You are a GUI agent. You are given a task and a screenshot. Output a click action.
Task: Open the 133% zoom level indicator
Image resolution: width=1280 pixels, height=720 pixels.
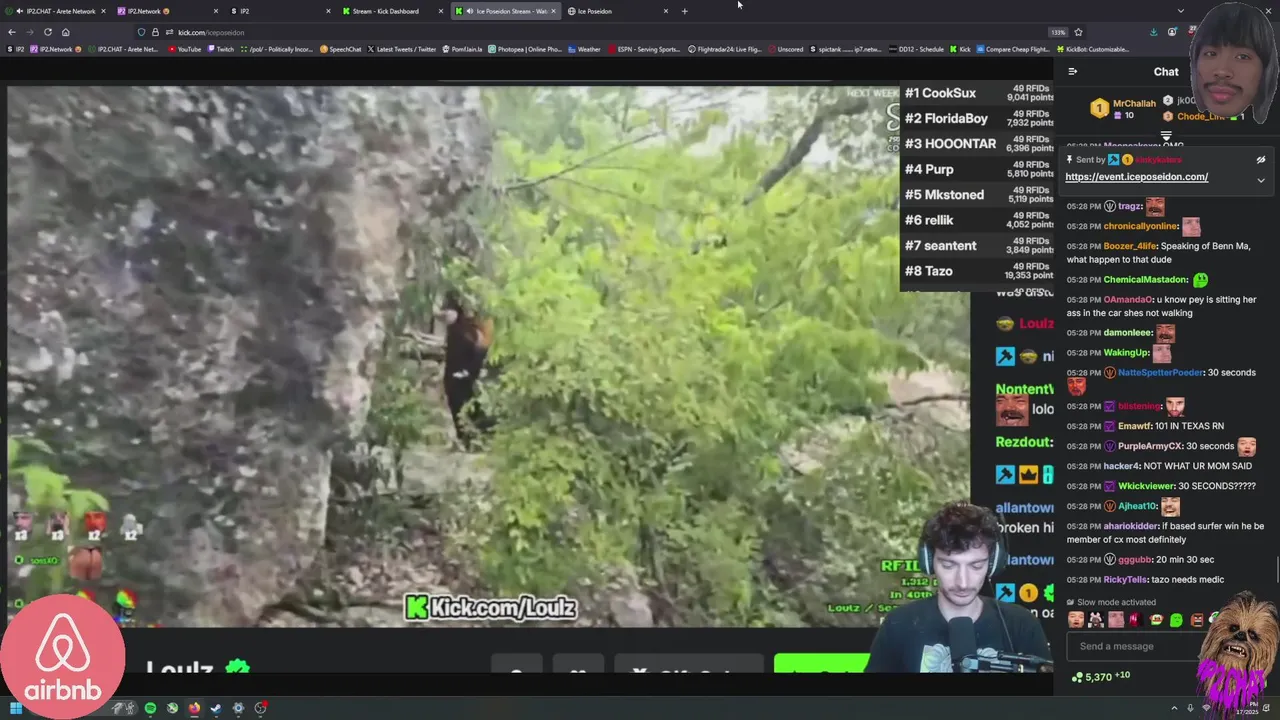[x=1058, y=32]
